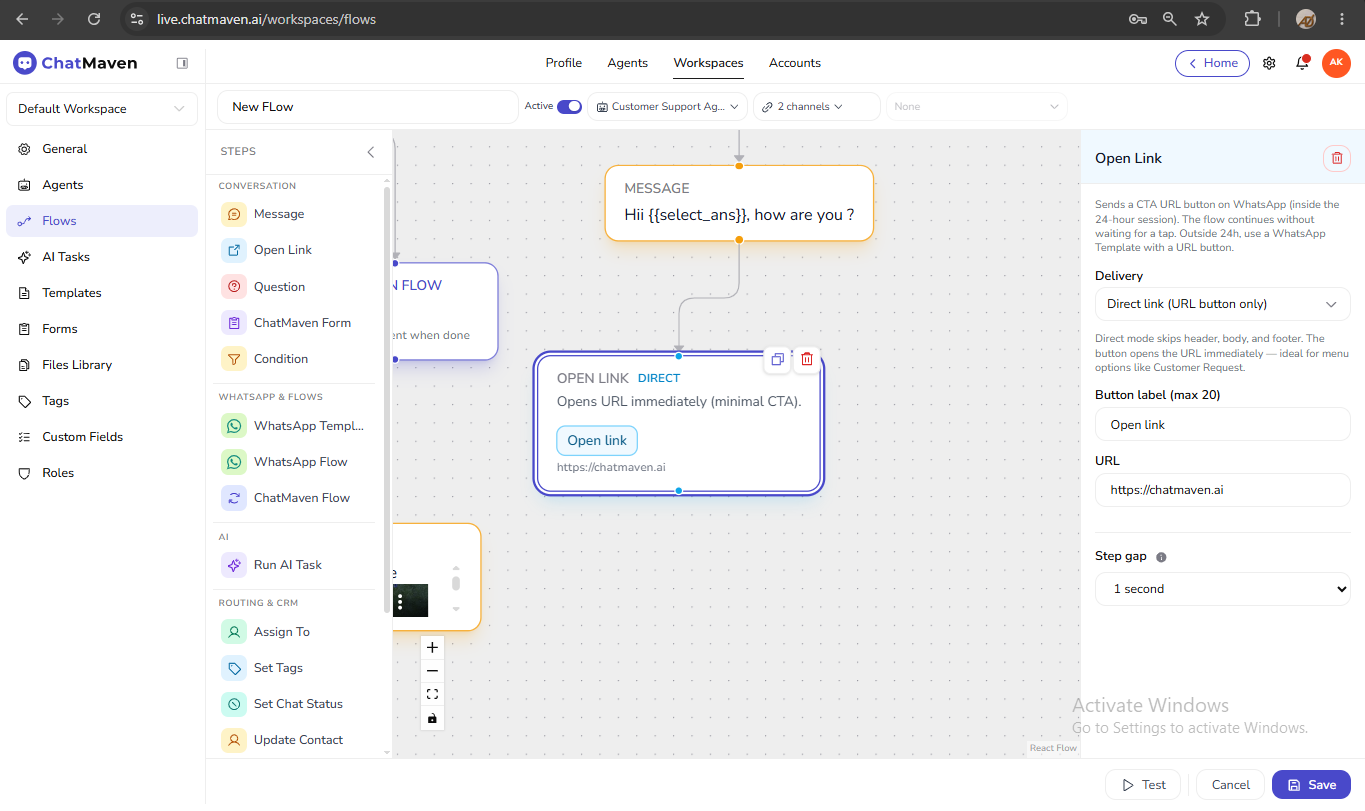The width and height of the screenshot is (1365, 811).
Task: Open Custom Fields in the sidebar
Action: pos(102,437)
